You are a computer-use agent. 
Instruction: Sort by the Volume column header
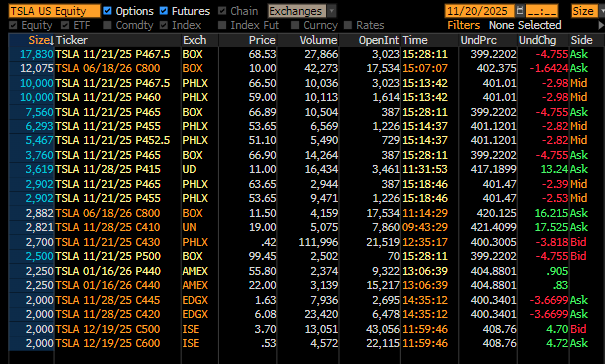click(308, 40)
